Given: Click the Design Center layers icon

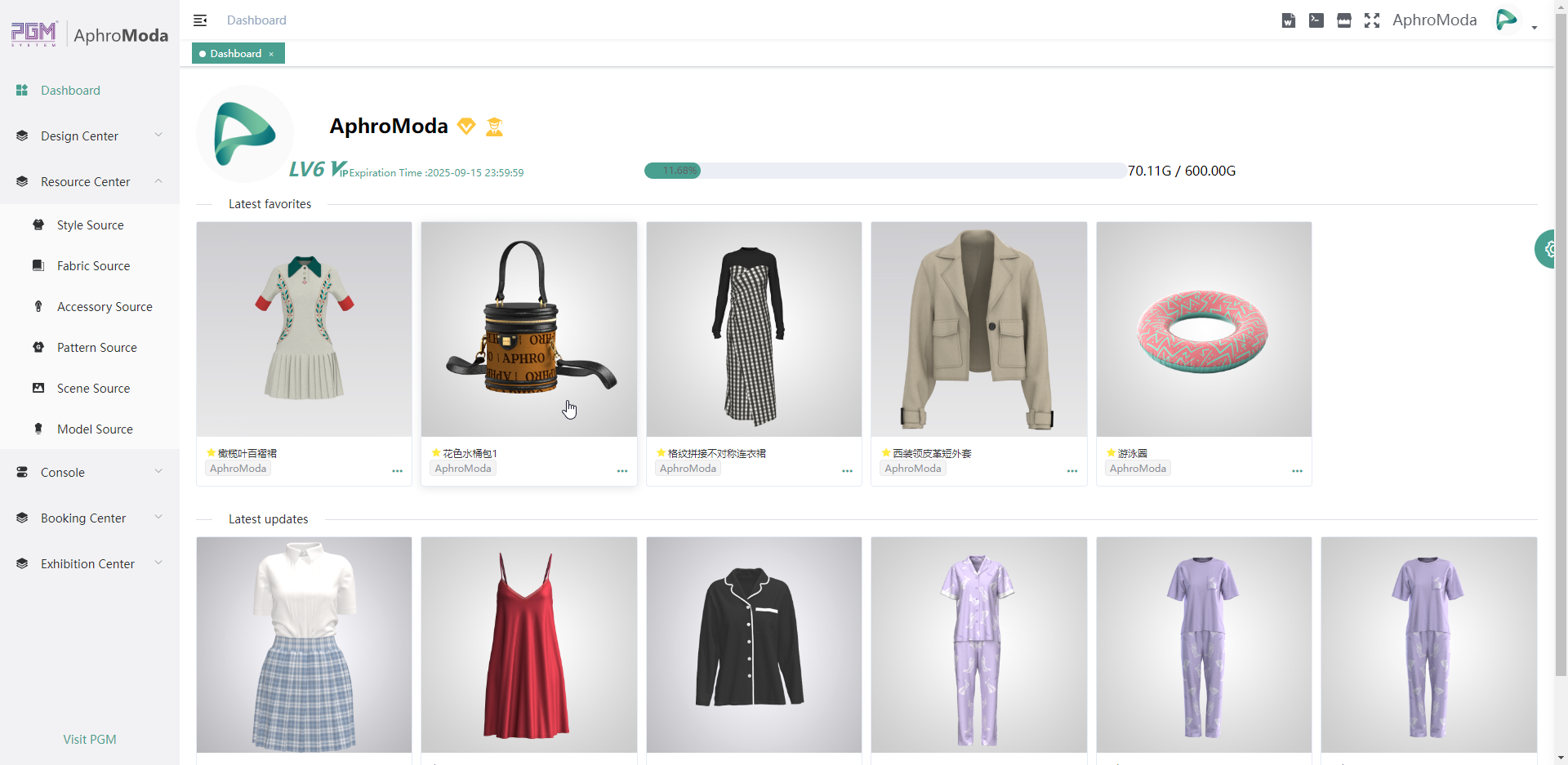Looking at the screenshot, I should (22, 136).
